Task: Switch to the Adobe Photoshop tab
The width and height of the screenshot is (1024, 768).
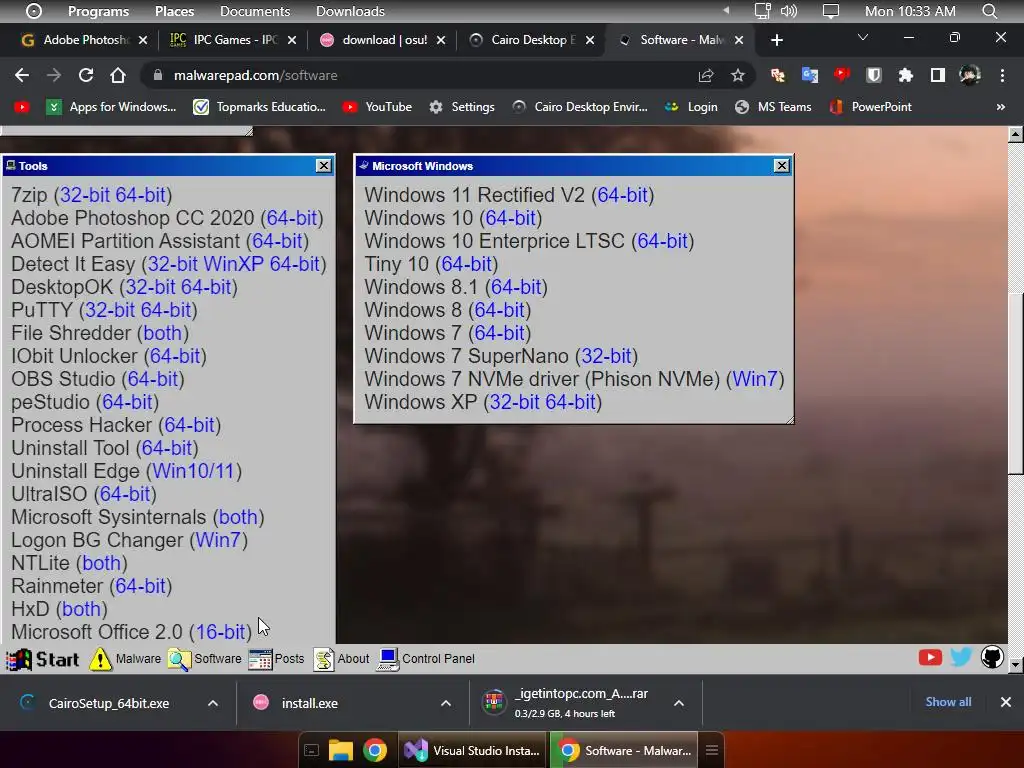Action: tap(85, 40)
